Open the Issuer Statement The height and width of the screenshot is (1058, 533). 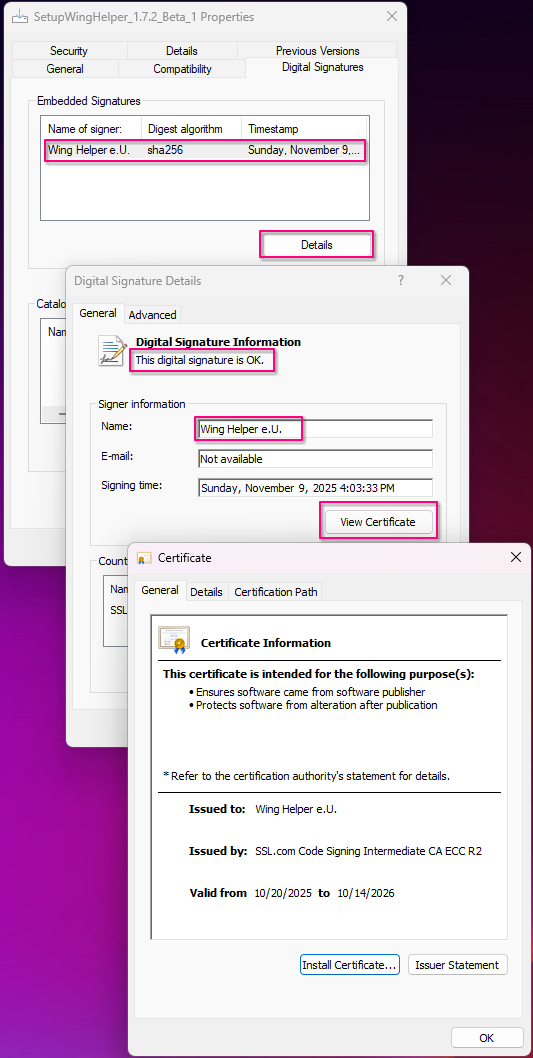[457, 965]
